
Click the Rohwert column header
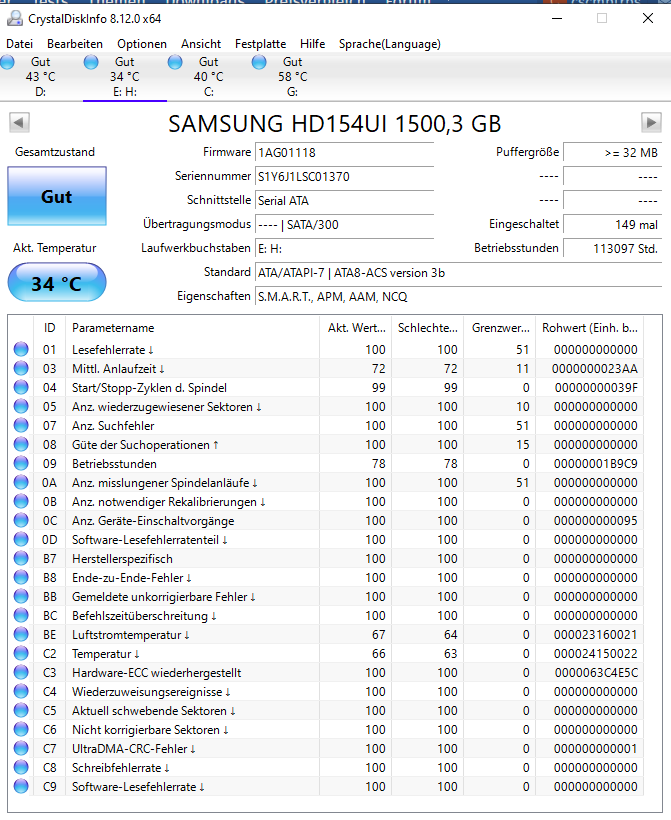click(x=589, y=328)
